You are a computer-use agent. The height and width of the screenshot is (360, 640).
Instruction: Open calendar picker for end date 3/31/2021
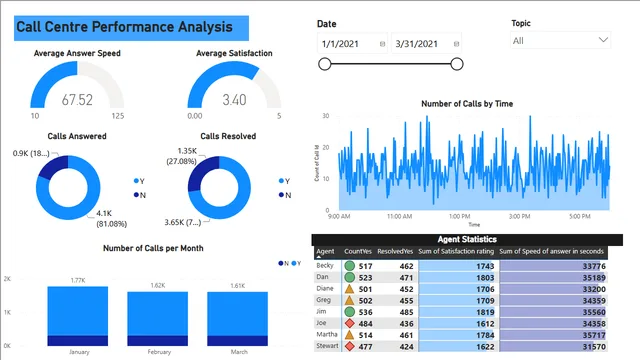456,44
